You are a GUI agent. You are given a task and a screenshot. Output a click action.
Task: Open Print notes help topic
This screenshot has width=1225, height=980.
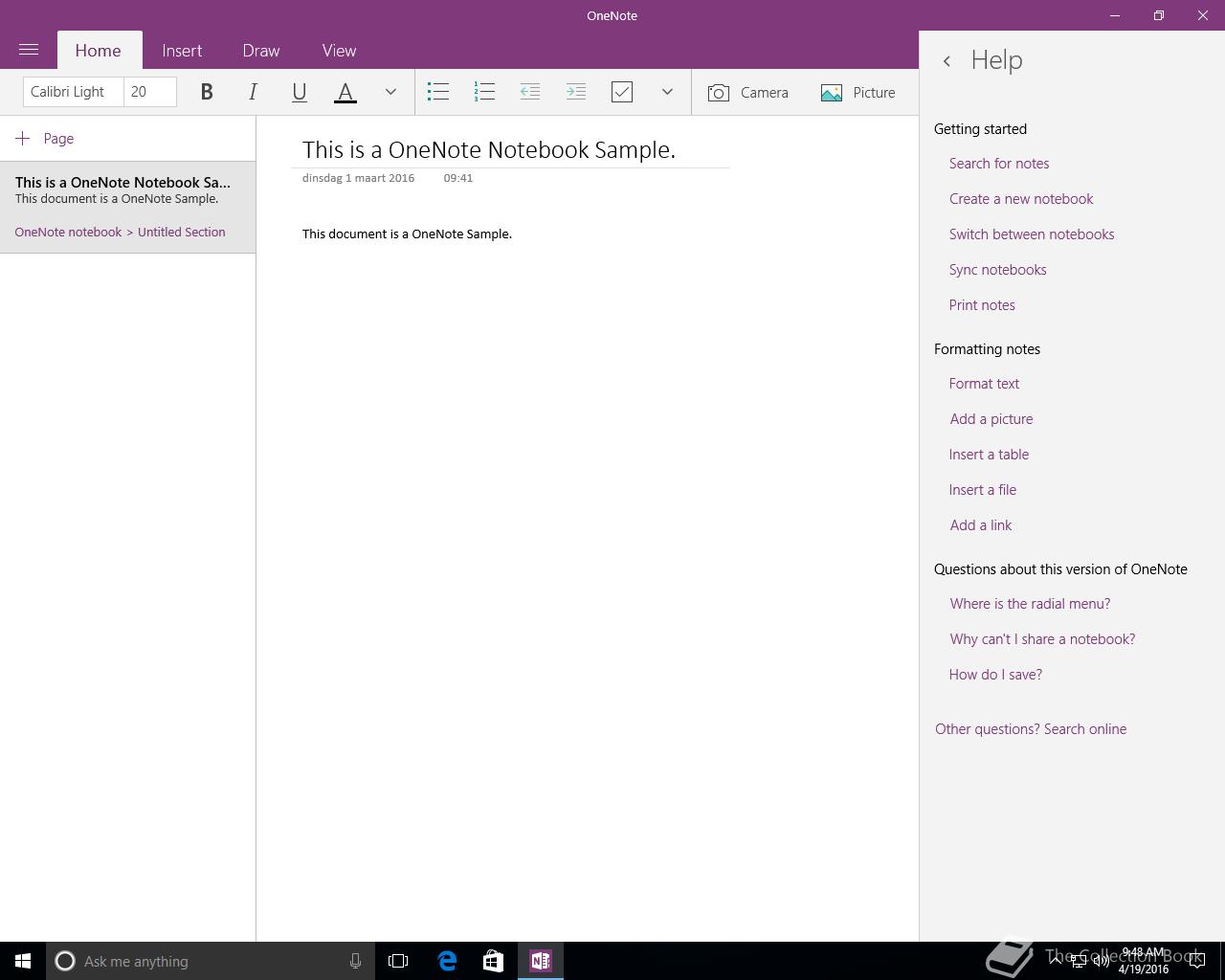tap(982, 305)
